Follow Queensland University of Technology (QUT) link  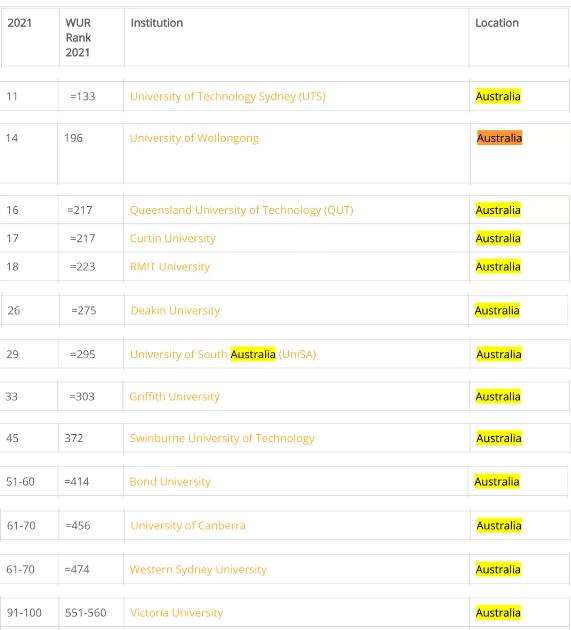point(241,210)
